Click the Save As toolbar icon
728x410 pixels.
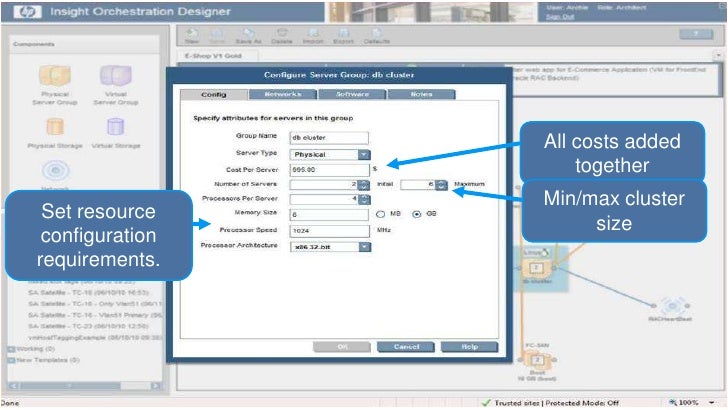pos(248,33)
